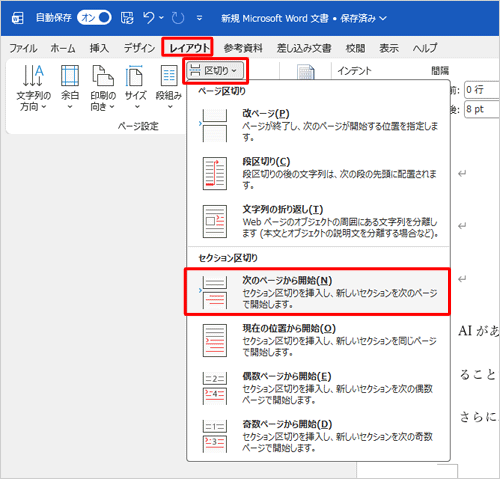Screen dimensions: 500x479
Task: Click the save icon in title bar
Action: click(127, 18)
